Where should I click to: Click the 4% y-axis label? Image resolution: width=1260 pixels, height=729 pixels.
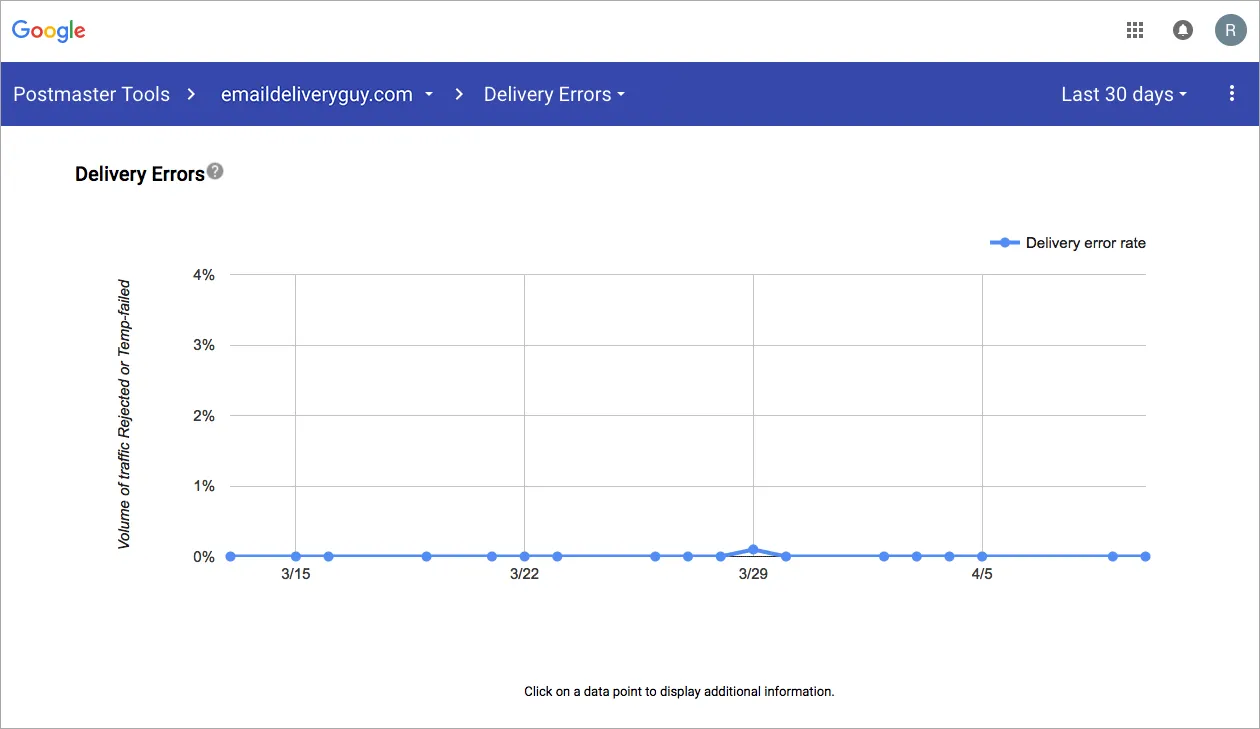click(x=203, y=275)
